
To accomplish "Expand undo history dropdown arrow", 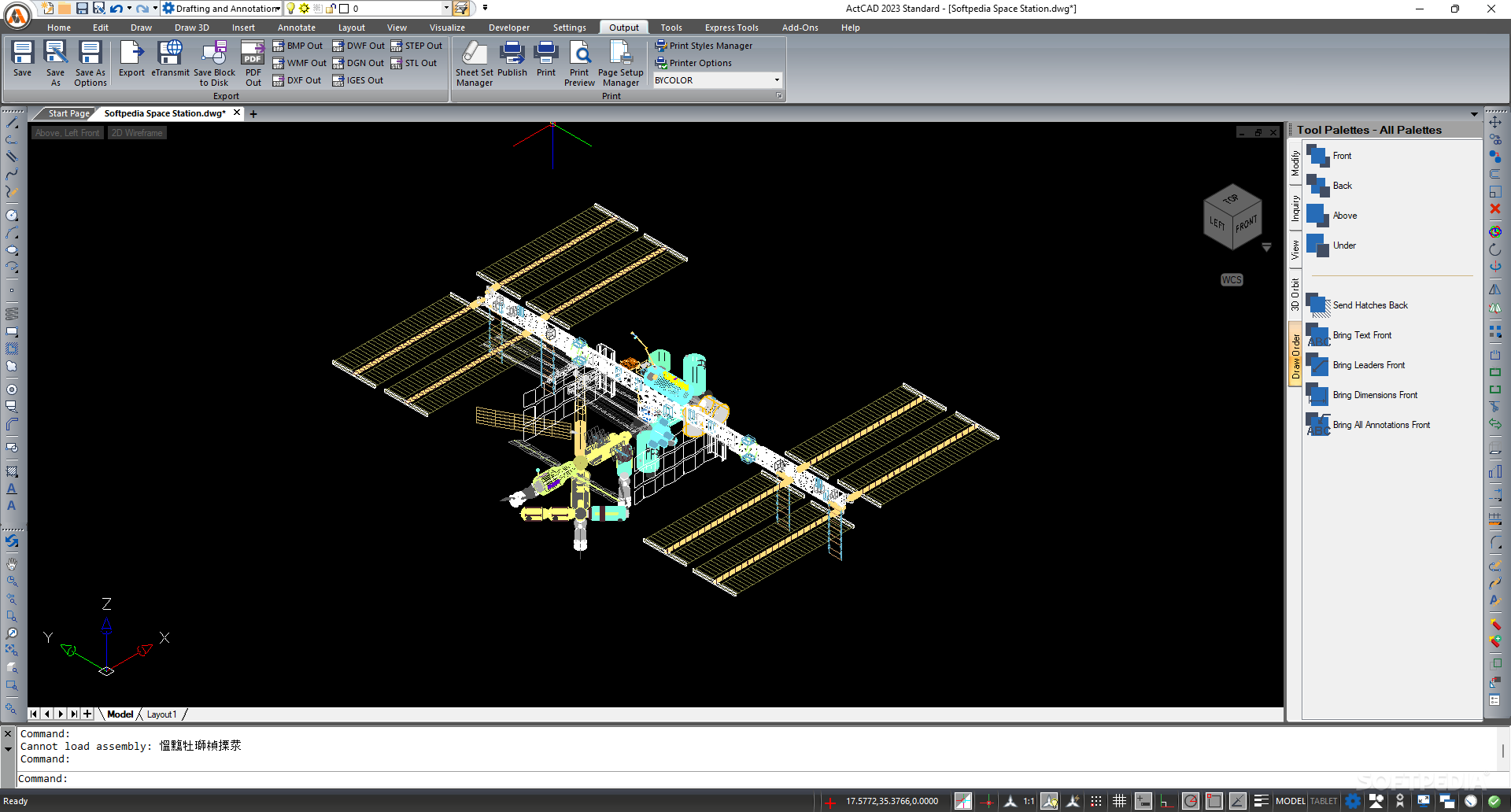I will [129, 9].
